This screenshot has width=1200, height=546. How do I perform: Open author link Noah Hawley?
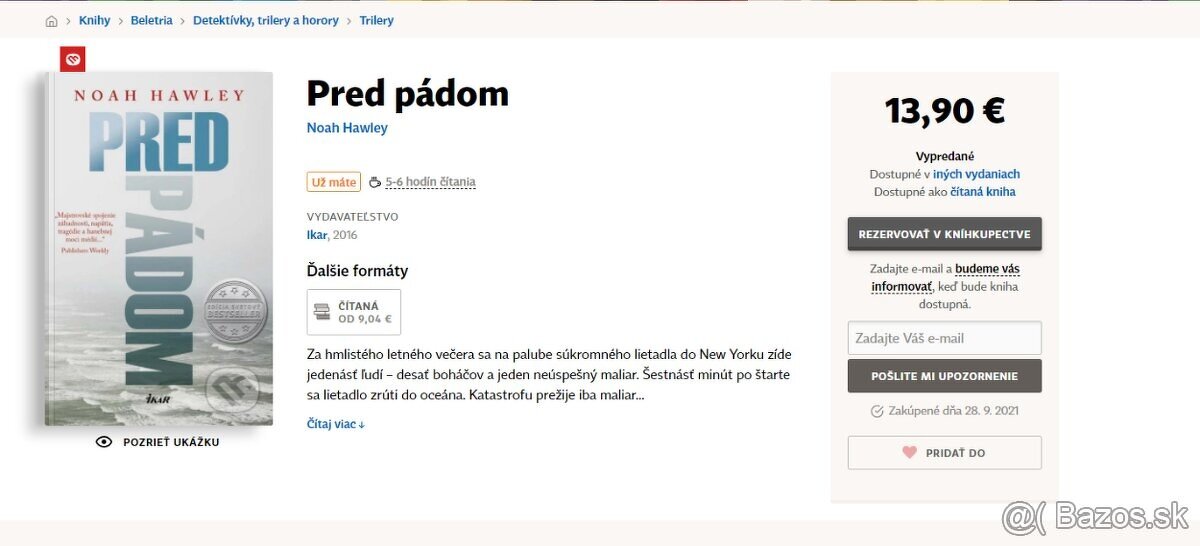point(347,128)
